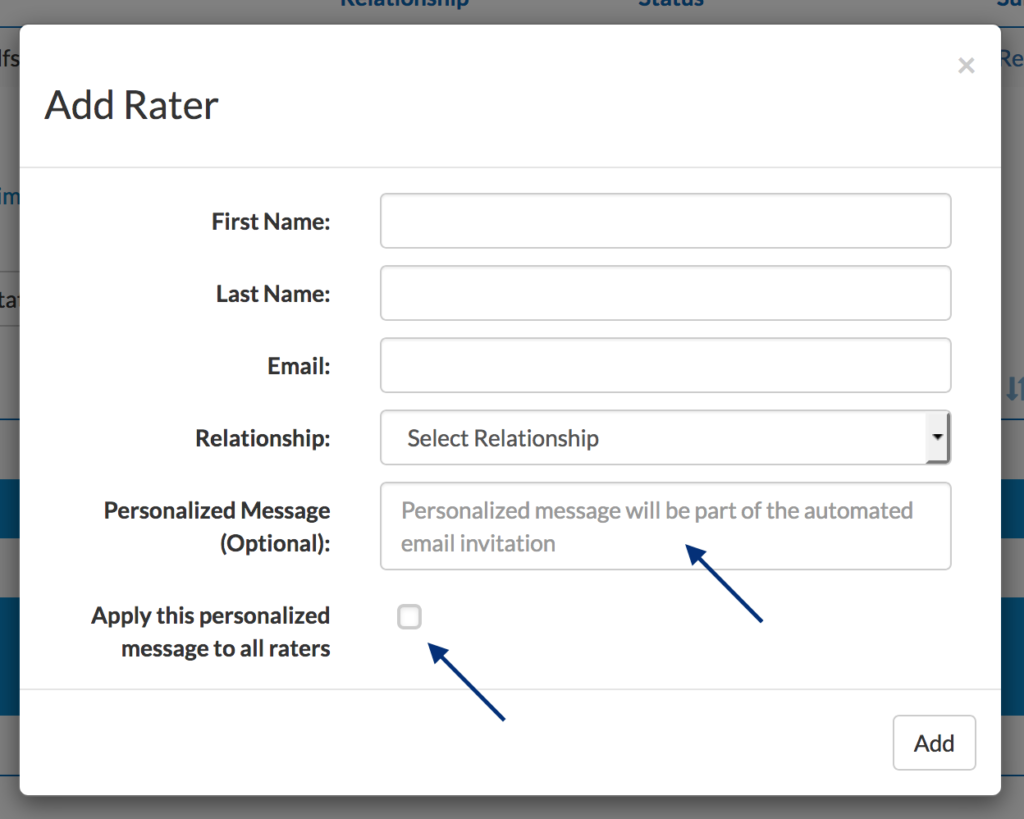Click the Add Rater dialog heading
The width and height of the screenshot is (1024, 819).
[131, 104]
